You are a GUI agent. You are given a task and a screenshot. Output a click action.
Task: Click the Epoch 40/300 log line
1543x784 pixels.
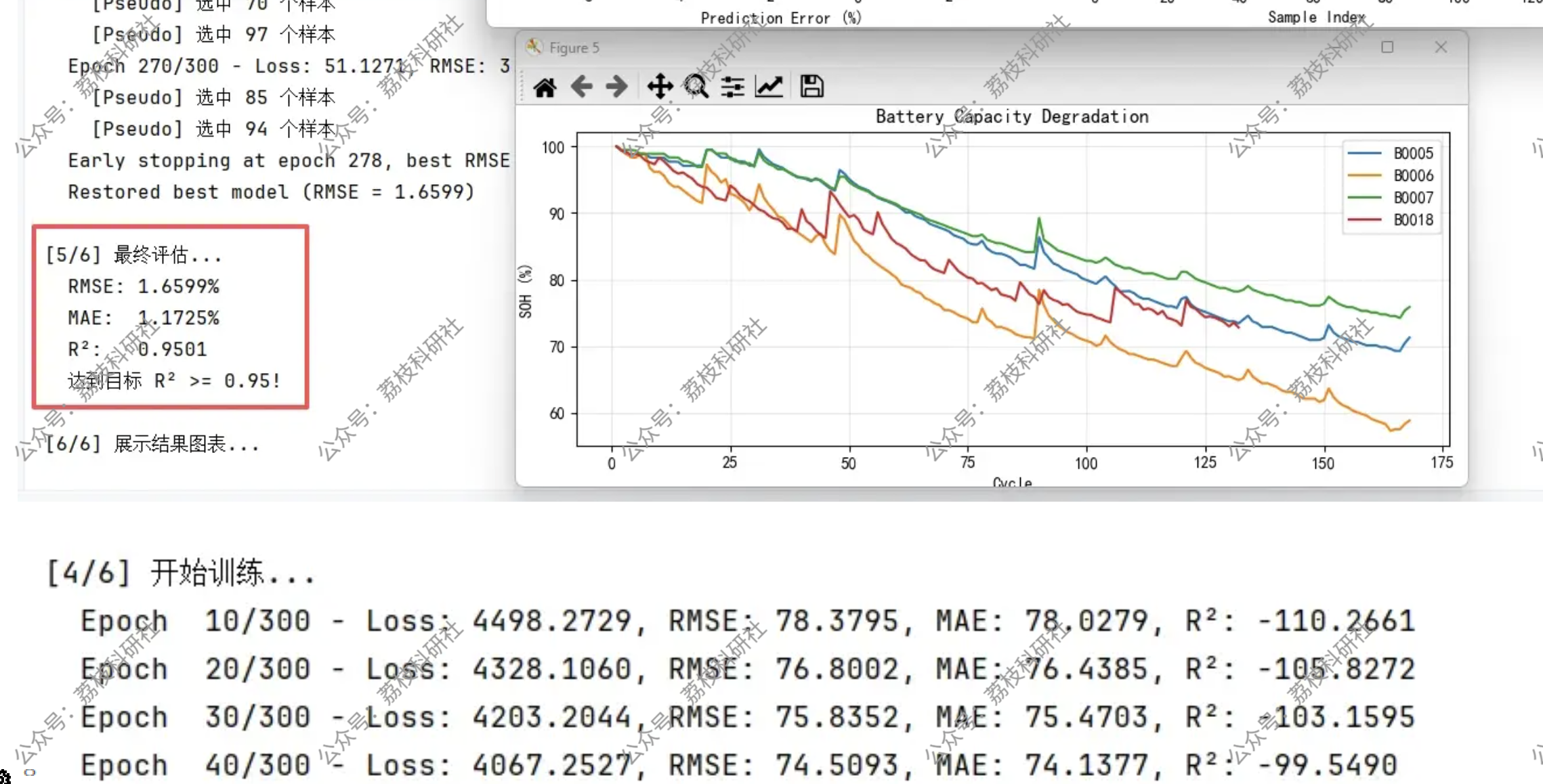pyautogui.click(x=739, y=765)
